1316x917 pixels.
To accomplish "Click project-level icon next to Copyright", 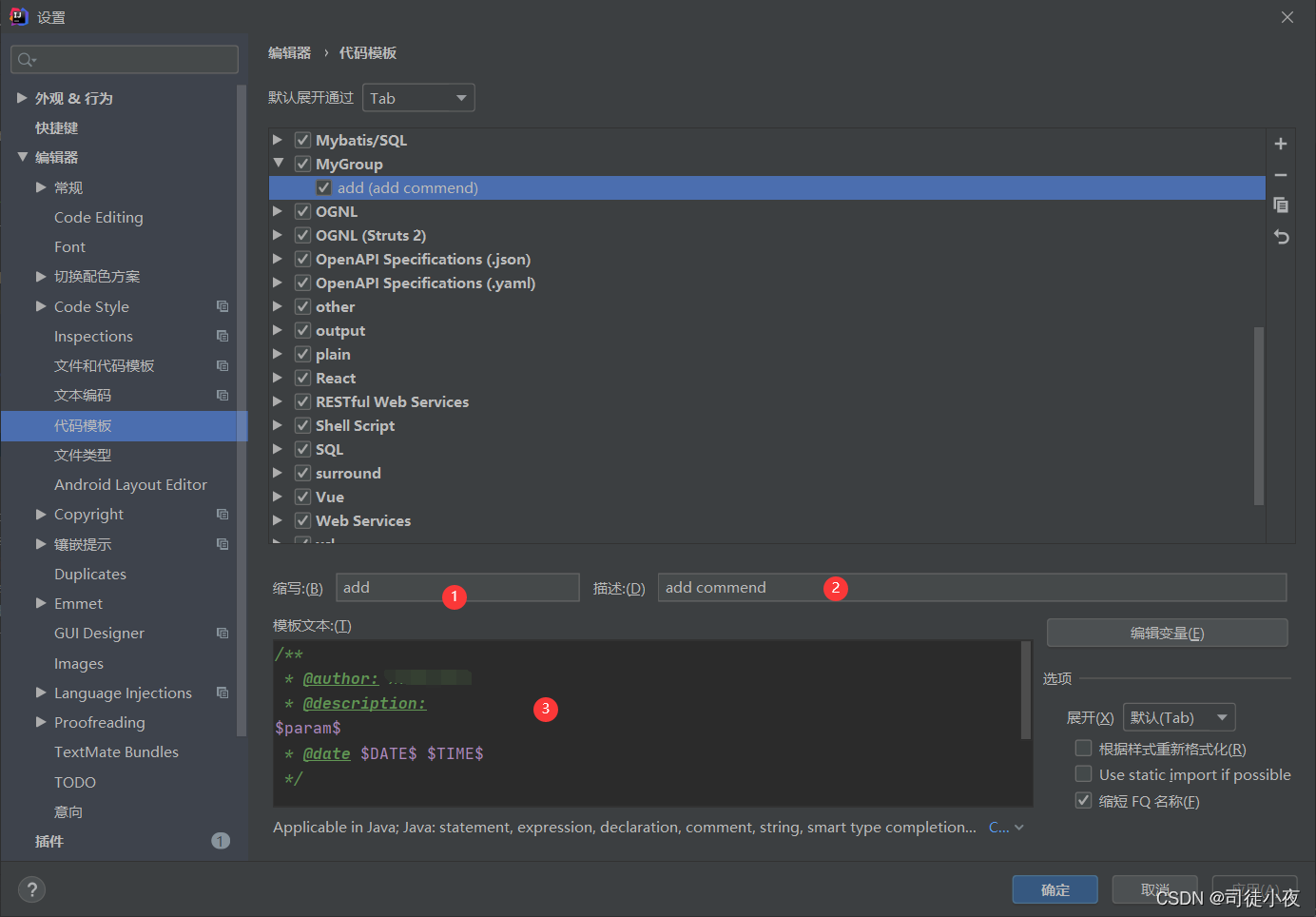I will pos(223,514).
